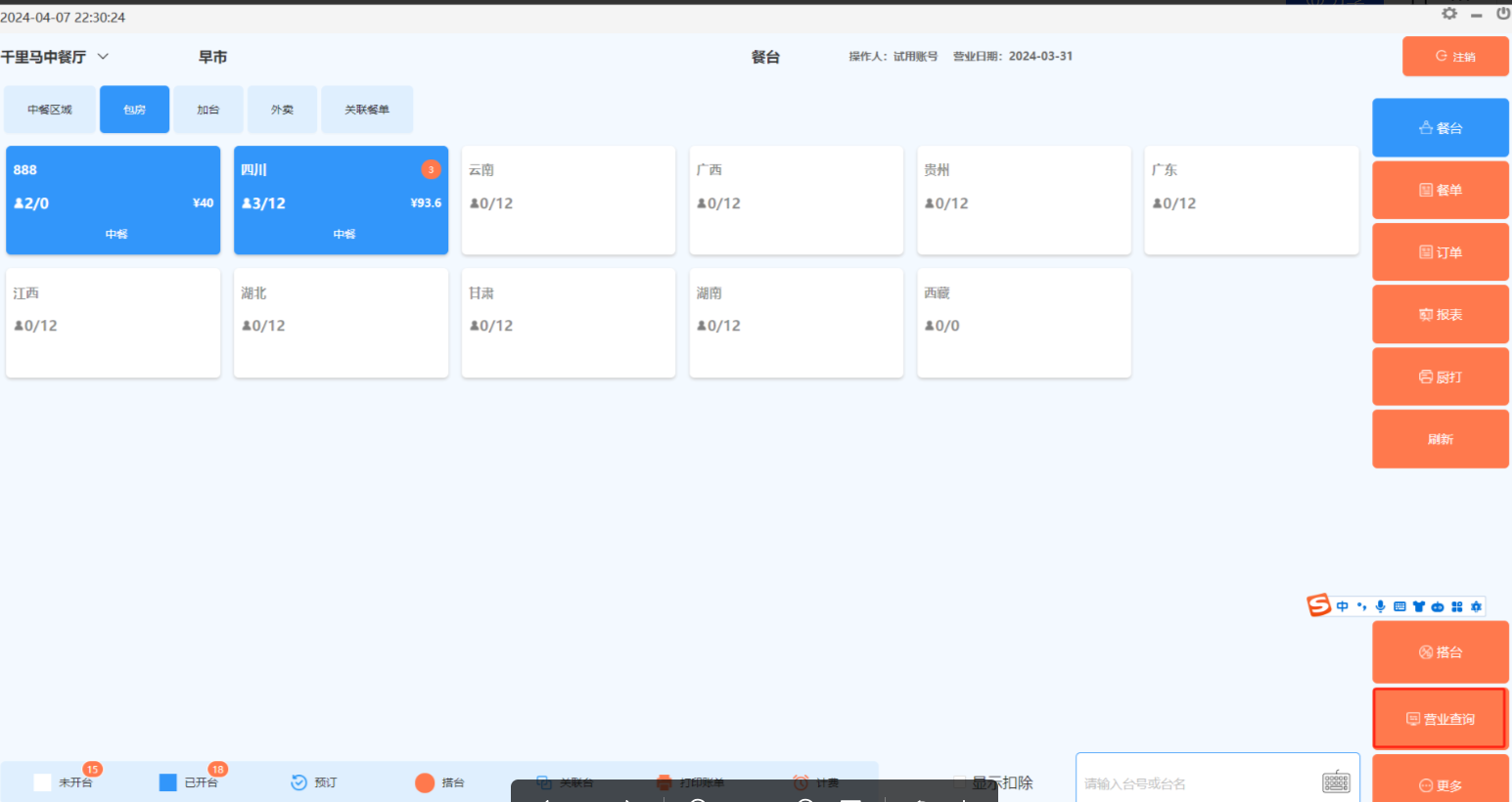Click the 注销 logout button

[1454, 57]
